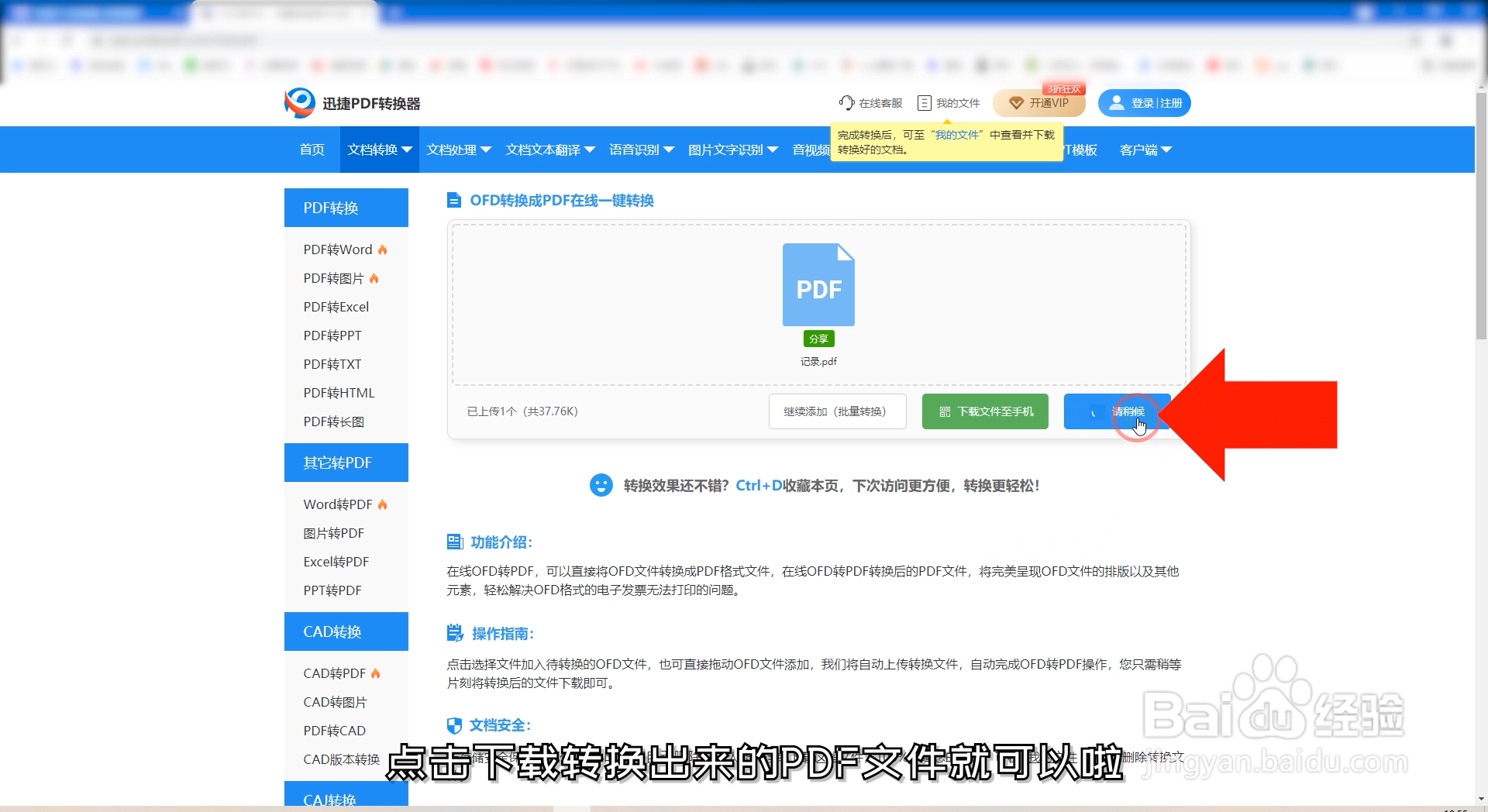This screenshot has width=1488, height=812.
Task: Click the smiley face icon beside 转换效果还不错
Action: tap(602, 485)
